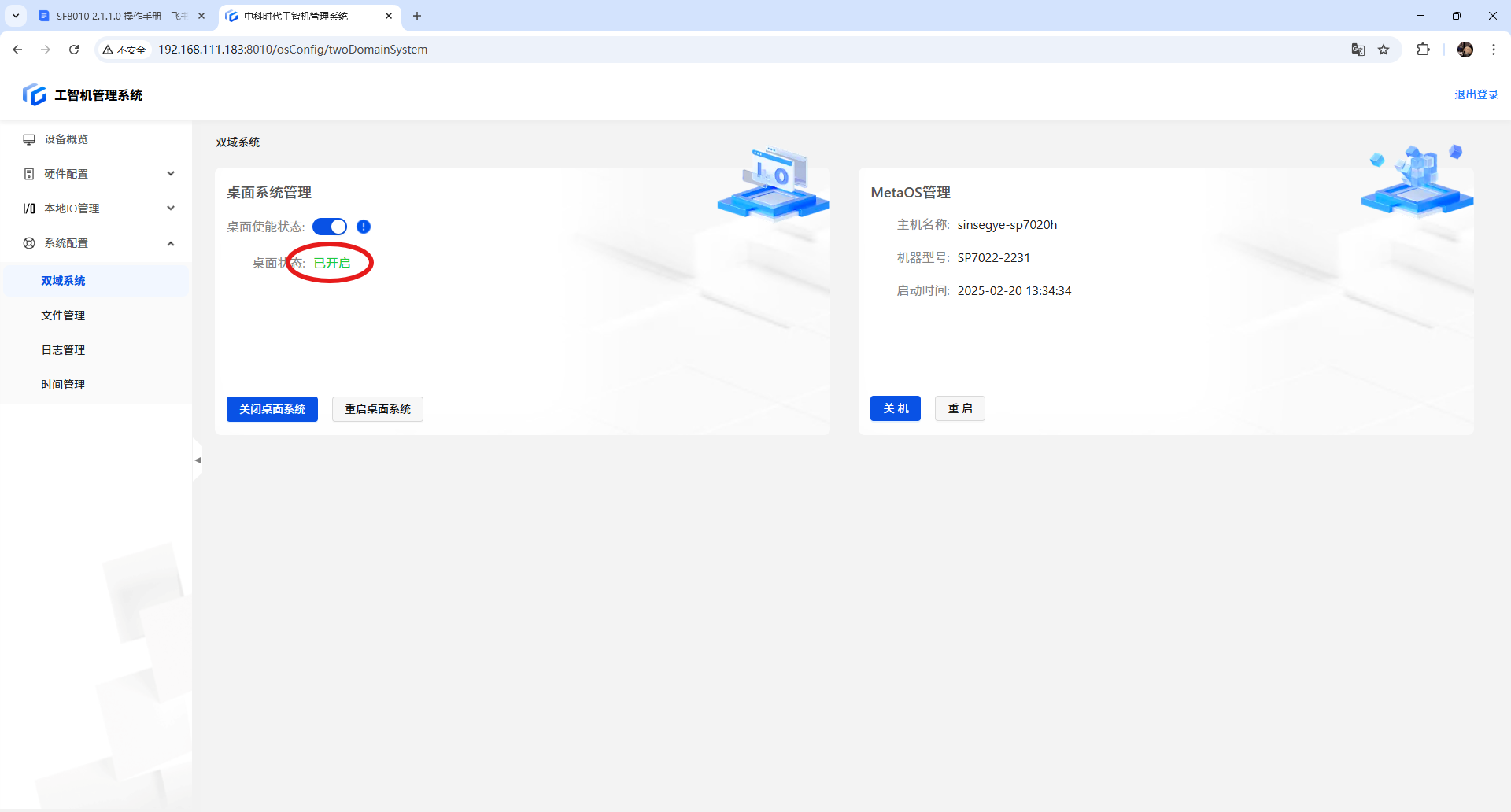This screenshot has width=1511, height=812.
Task: Click the MetaOS 重启 button
Action: pos(960,408)
